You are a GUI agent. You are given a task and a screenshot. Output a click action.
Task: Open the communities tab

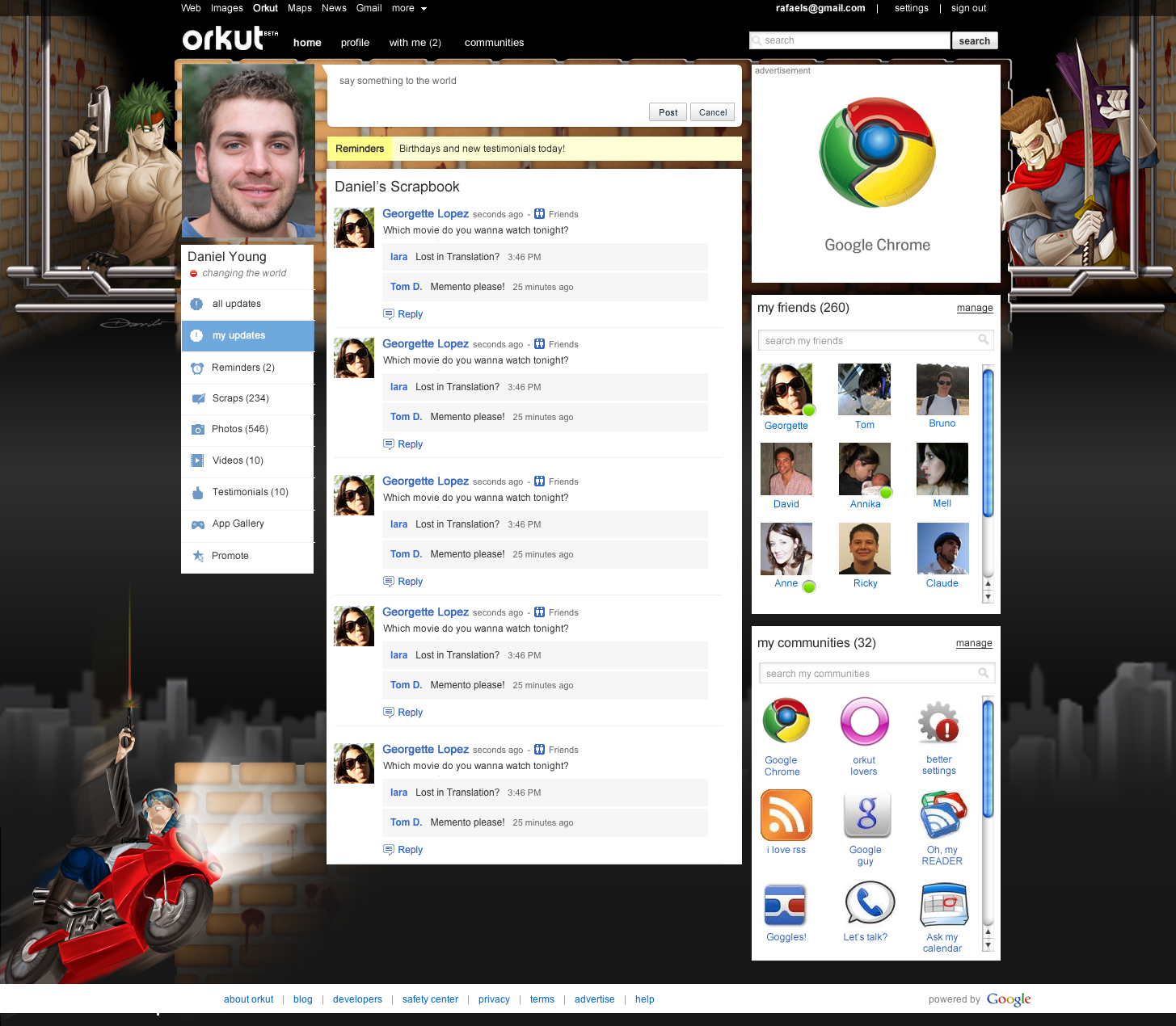(x=494, y=43)
